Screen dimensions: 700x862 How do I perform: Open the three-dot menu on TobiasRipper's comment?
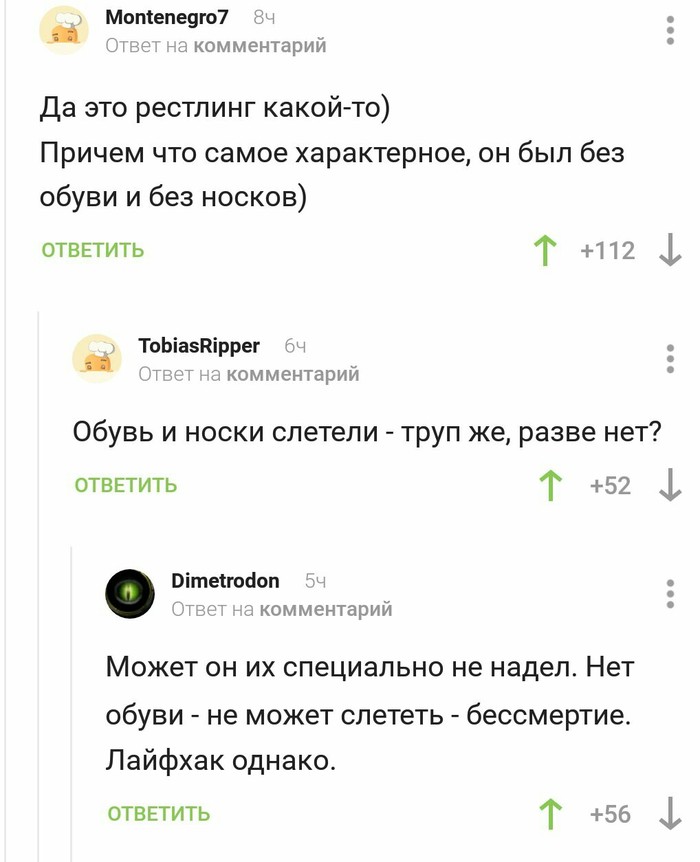(668, 358)
